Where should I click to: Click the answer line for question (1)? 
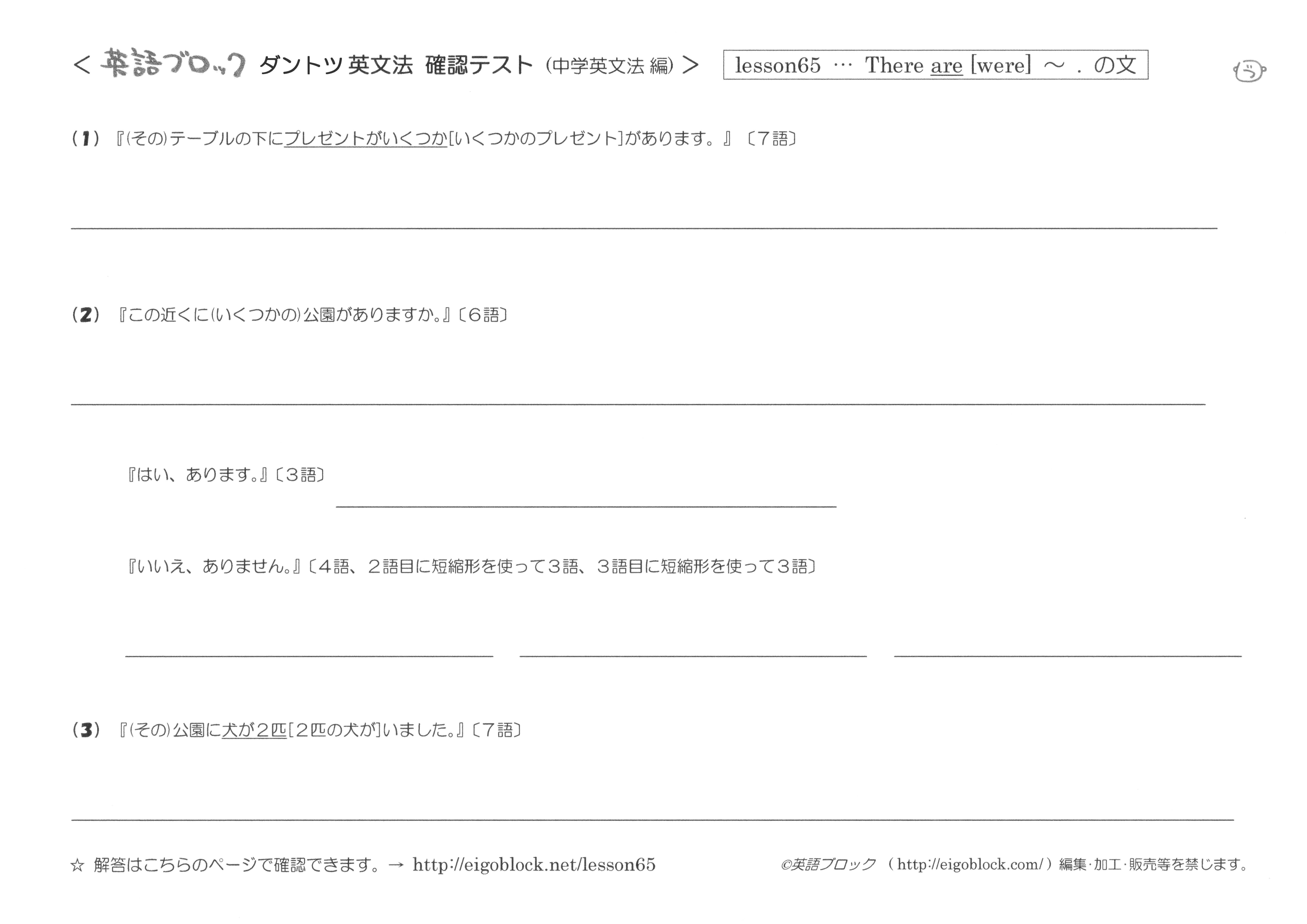644,228
